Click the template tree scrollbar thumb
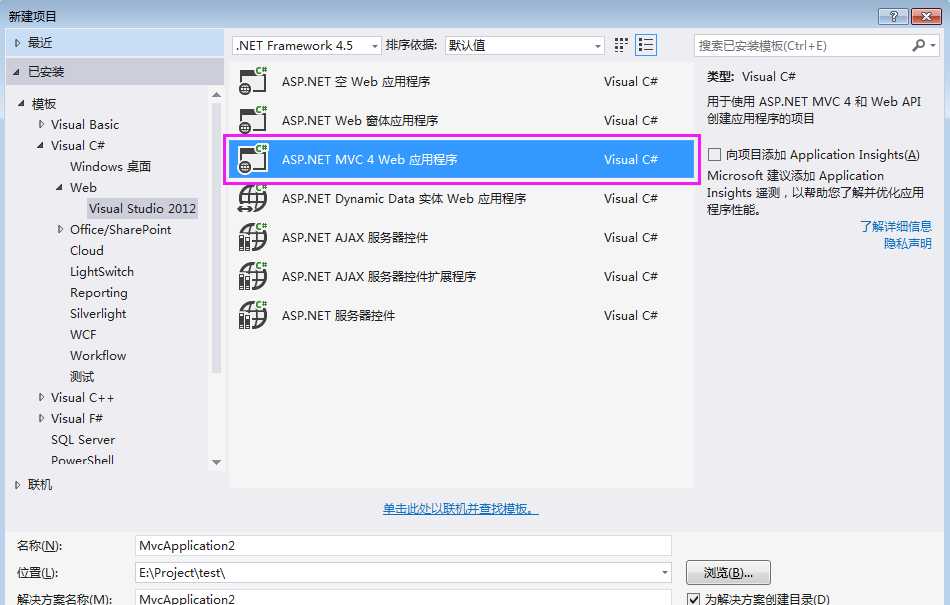This screenshot has width=950, height=605. click(x=216, y=237)
